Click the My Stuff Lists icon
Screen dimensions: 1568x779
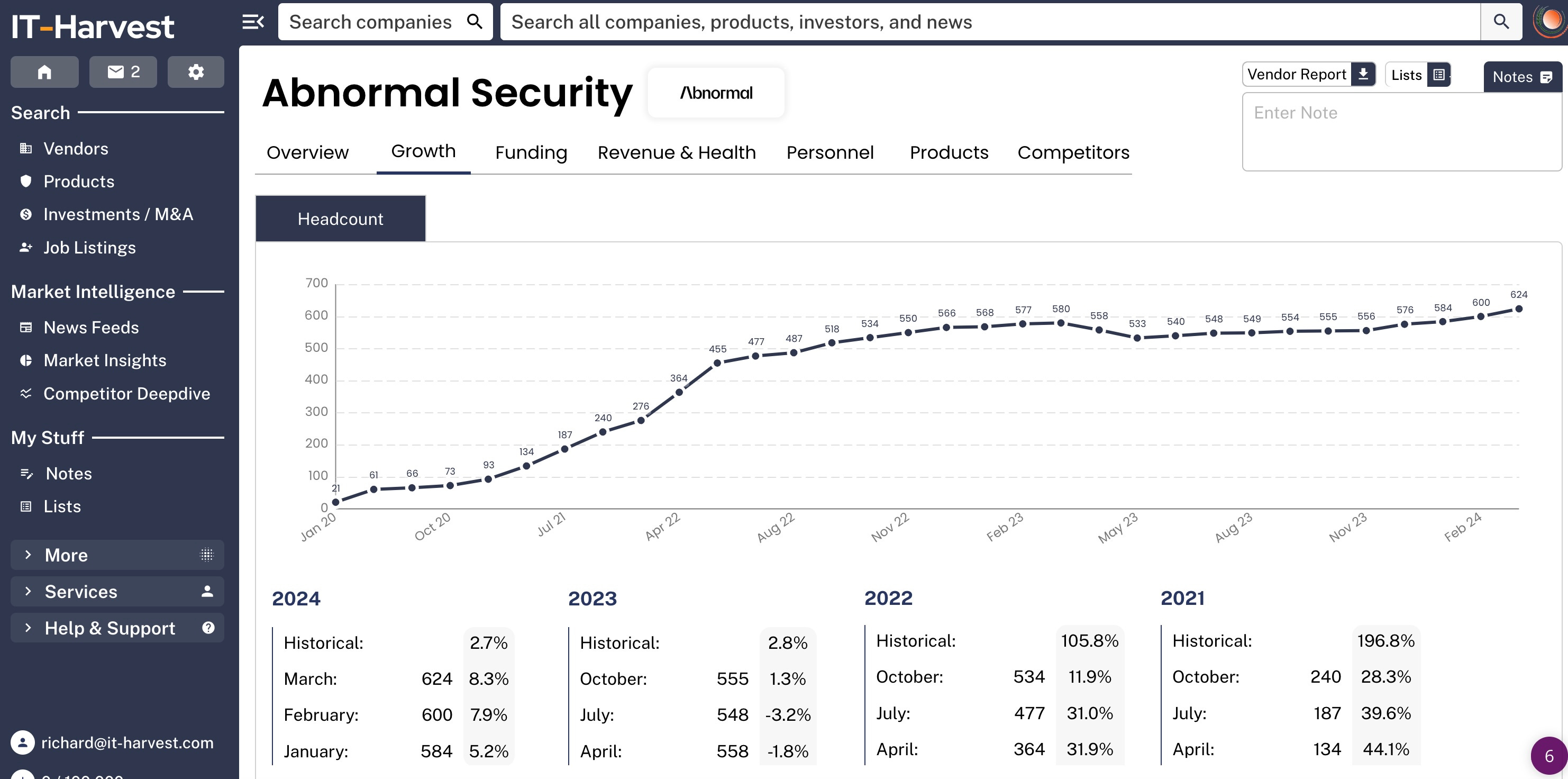(25, 507)
